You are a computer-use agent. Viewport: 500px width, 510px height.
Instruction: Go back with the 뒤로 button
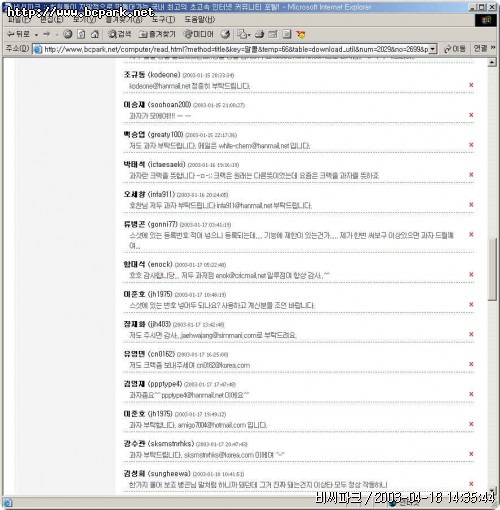[x=18, y=34]
